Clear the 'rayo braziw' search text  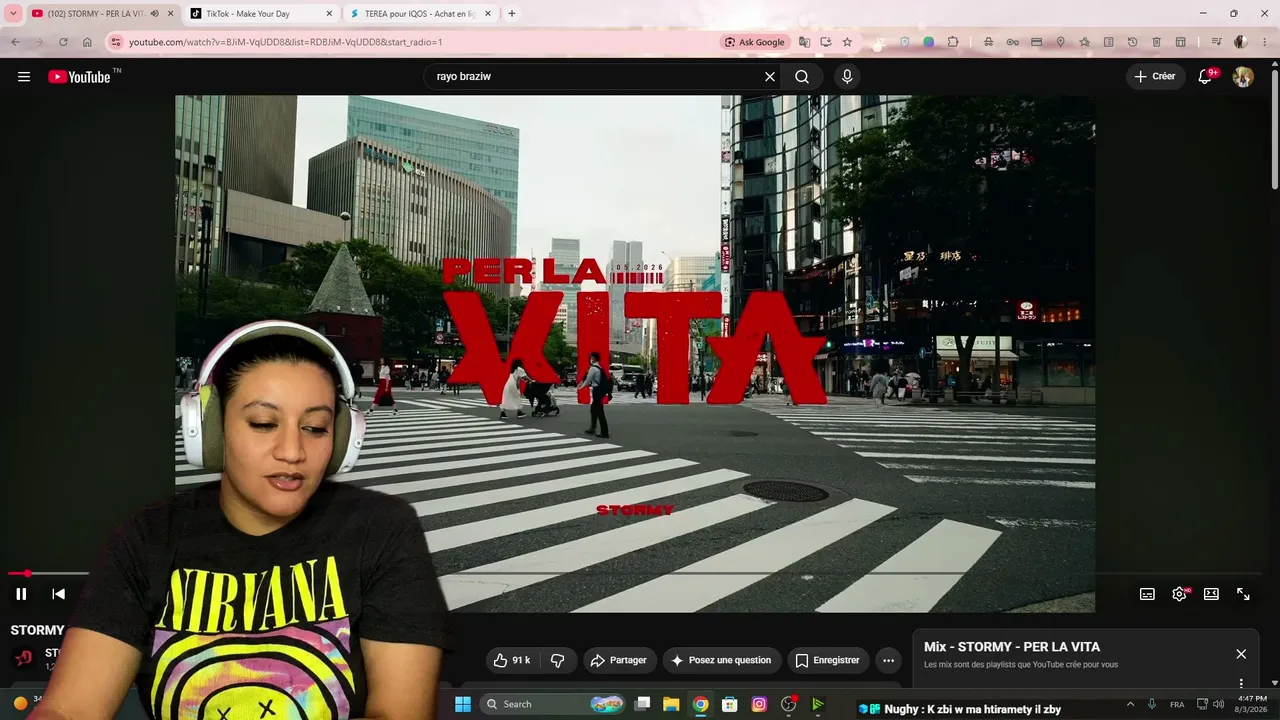(x=770, y=77)
